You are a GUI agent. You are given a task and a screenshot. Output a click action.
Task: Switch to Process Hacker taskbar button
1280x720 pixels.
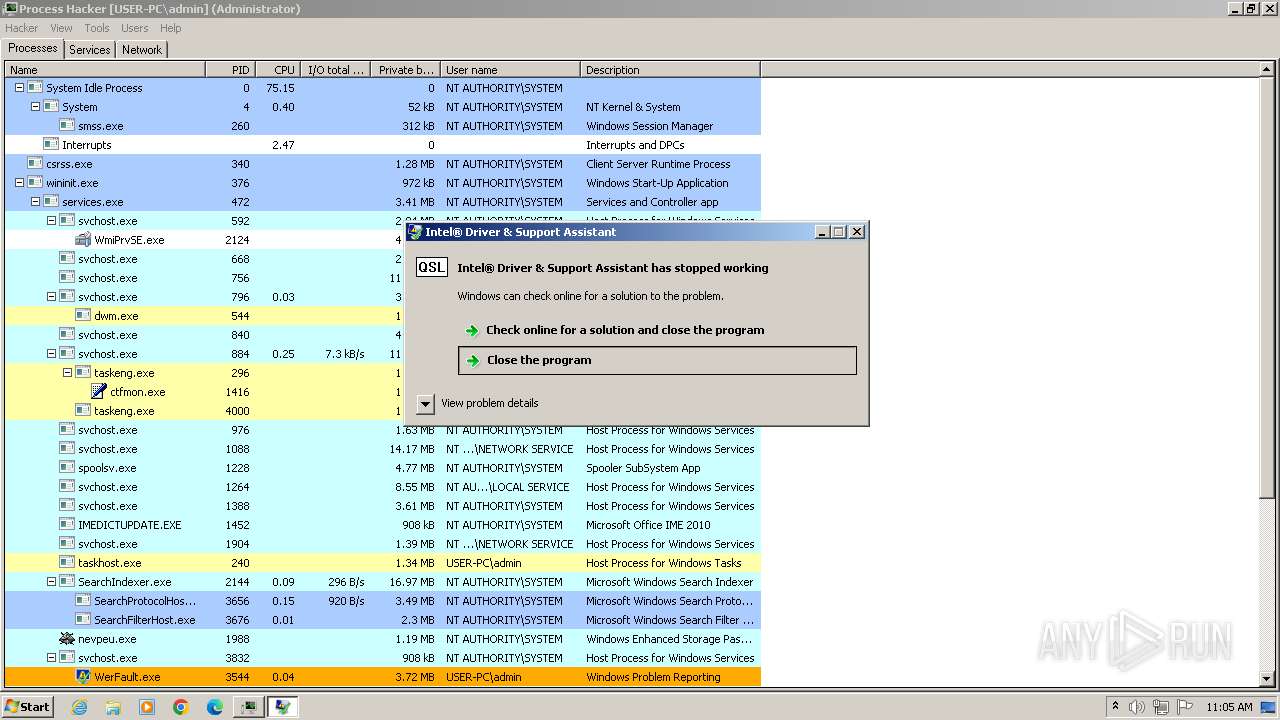(248, 707)
